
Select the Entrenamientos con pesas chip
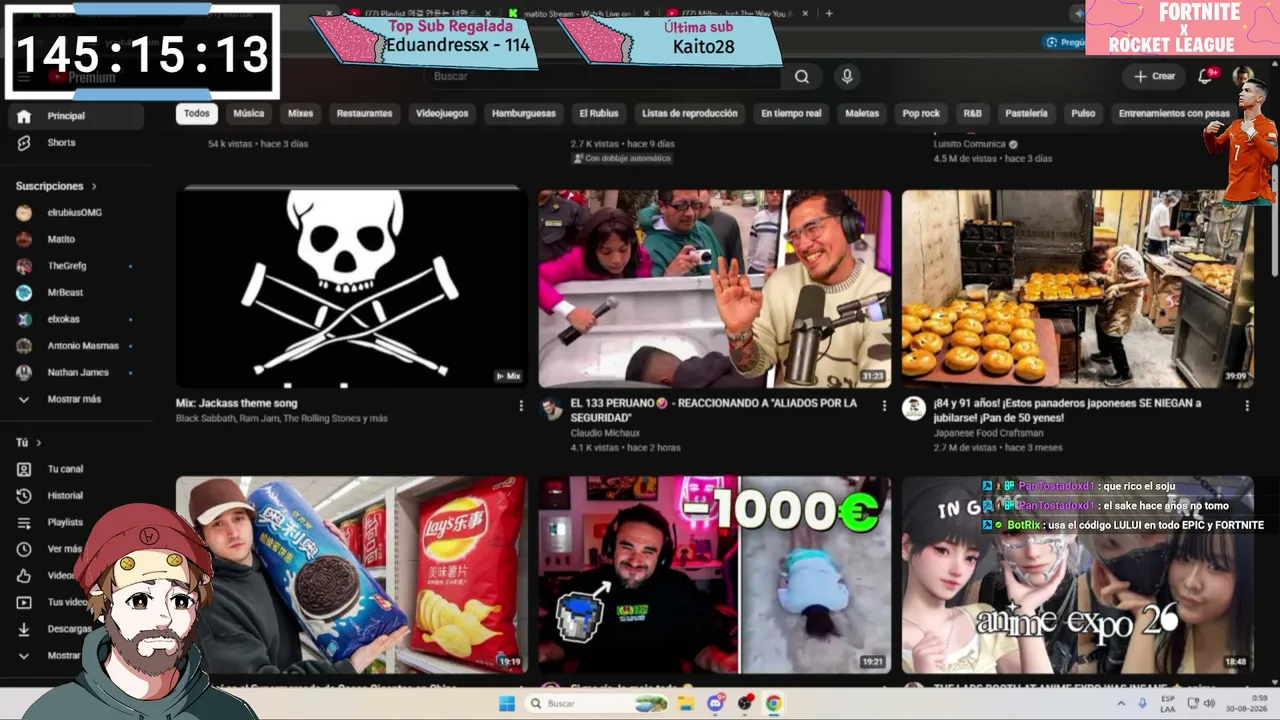coord(1174,114)
